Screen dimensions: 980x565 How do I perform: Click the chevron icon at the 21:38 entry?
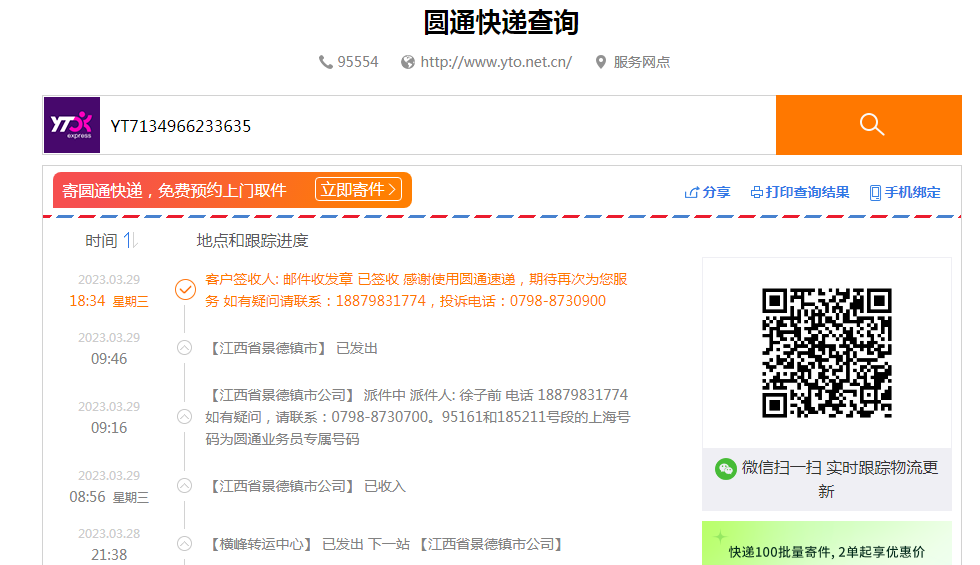click(x=184, y=544)
